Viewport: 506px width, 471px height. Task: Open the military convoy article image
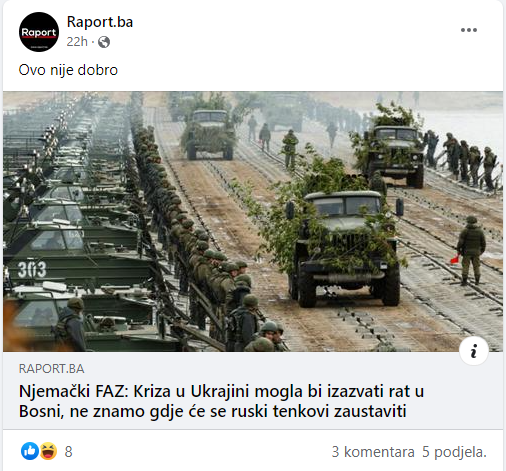point(253,221)
